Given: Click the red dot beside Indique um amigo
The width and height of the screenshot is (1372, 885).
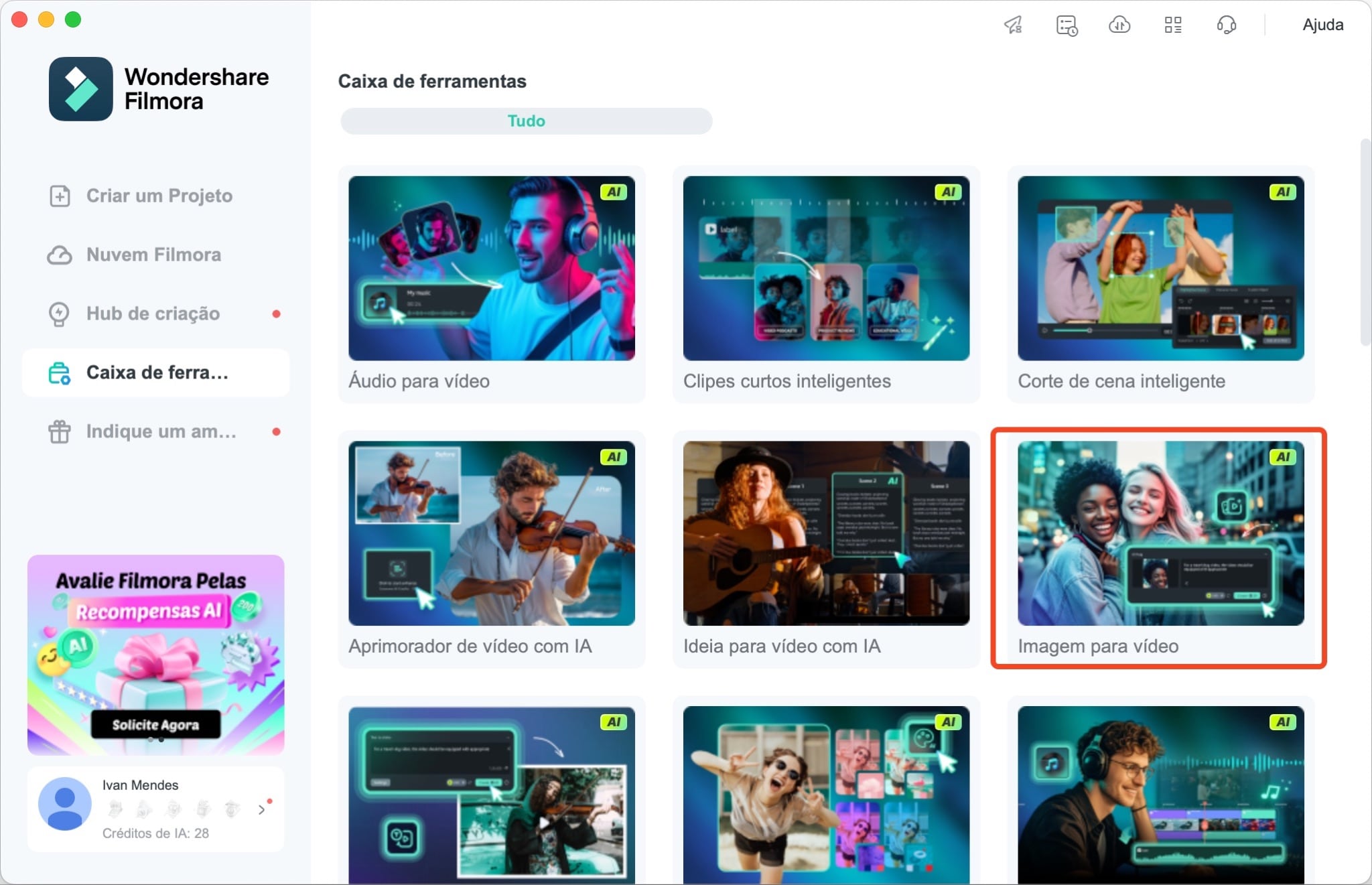Looking at the screenshot, I should [276, 431].
